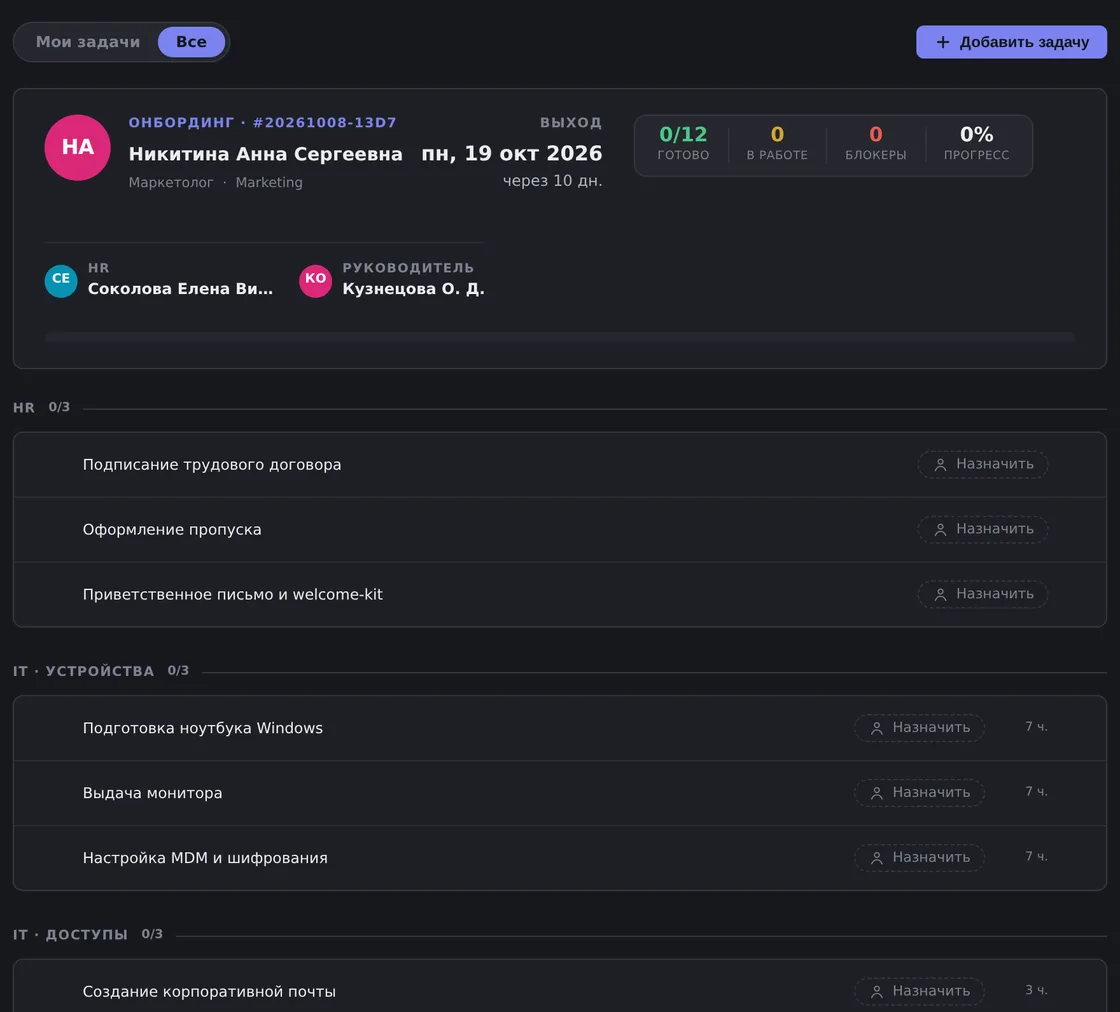This screenshot has height=1012, width=1120.
Task: Click the 3 ч. estimate for Создание корпоративной почты
Action: tap(1036, 991)
